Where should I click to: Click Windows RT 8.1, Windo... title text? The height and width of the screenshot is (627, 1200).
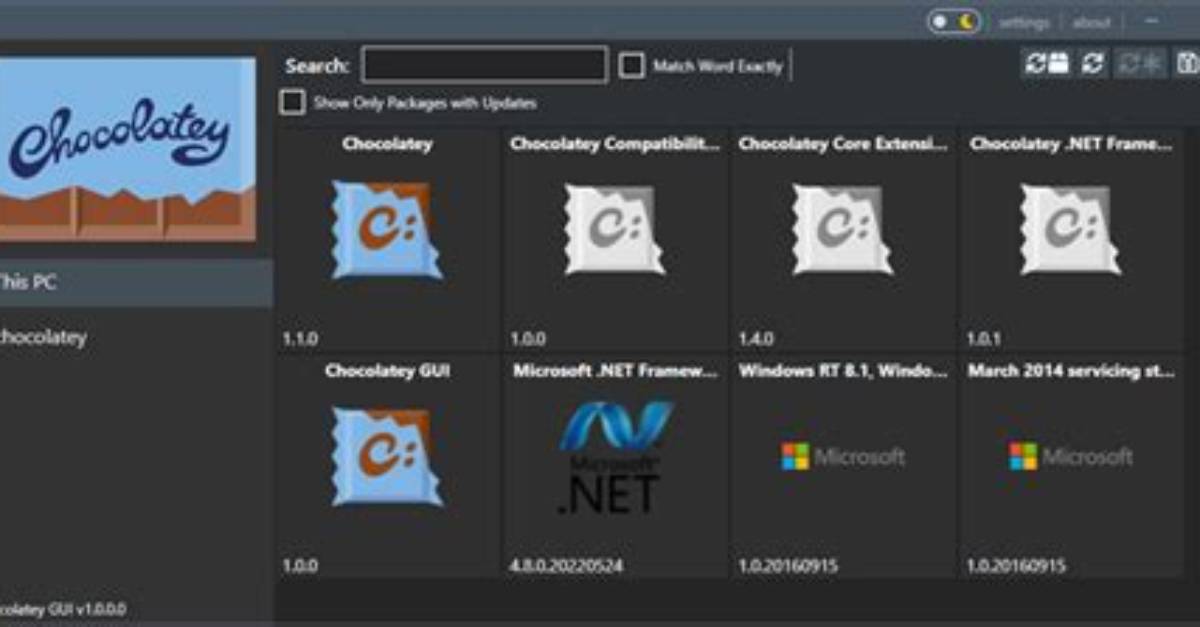point(843,371)
